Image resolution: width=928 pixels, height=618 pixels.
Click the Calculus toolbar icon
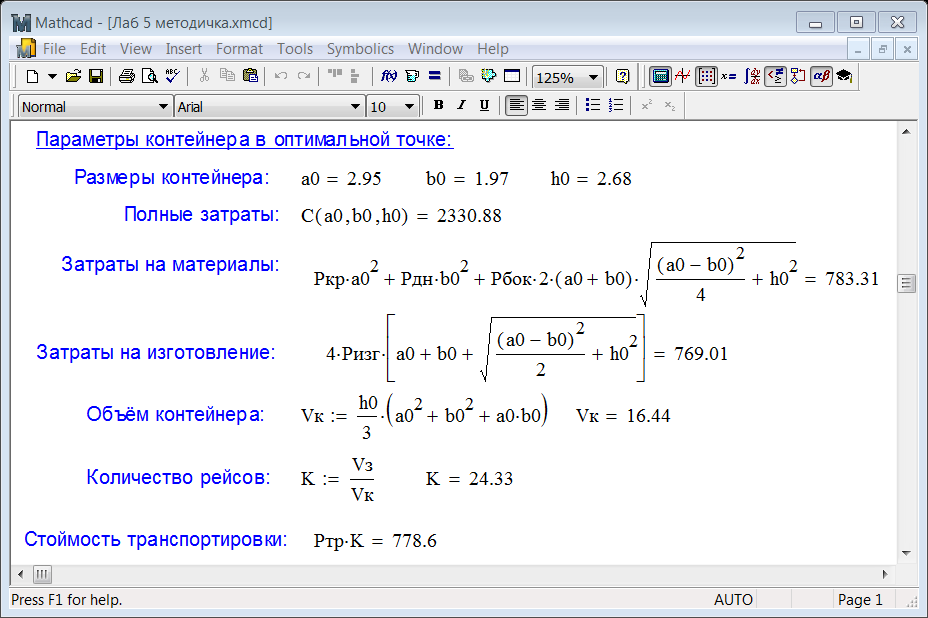point(753,76)
